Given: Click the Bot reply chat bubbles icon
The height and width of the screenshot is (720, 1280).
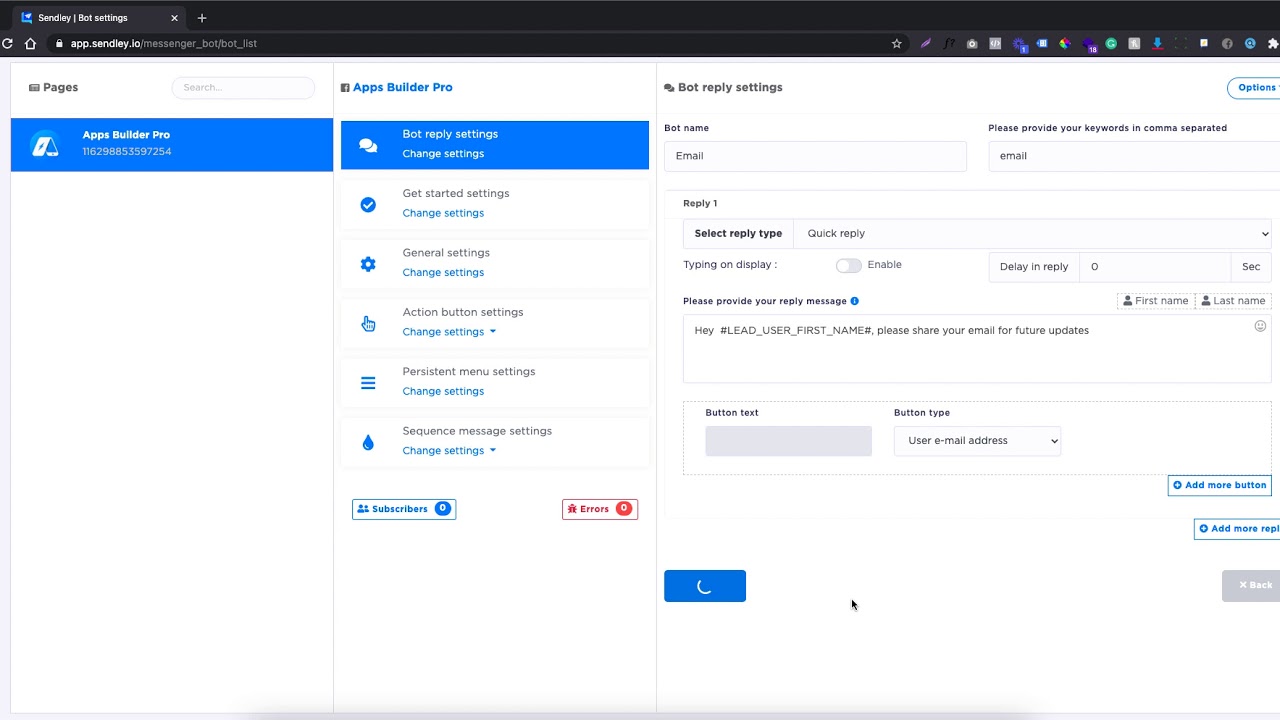Looking at the screenshot, I should [x=368, y=145].
